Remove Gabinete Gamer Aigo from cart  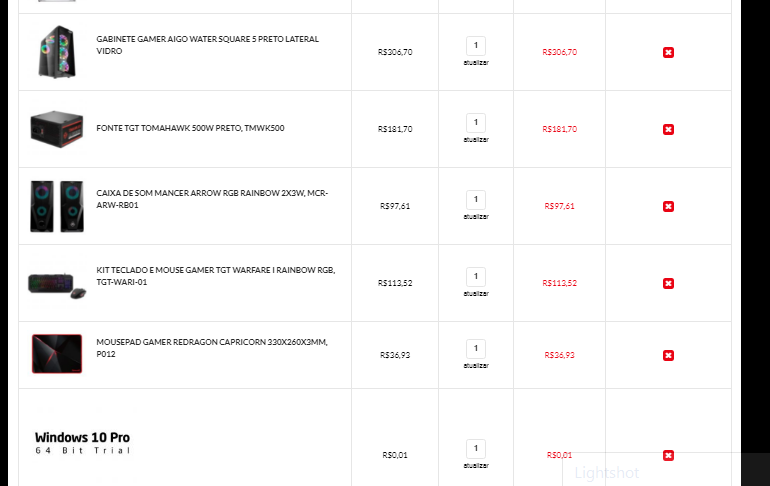(x=668, y=52)
